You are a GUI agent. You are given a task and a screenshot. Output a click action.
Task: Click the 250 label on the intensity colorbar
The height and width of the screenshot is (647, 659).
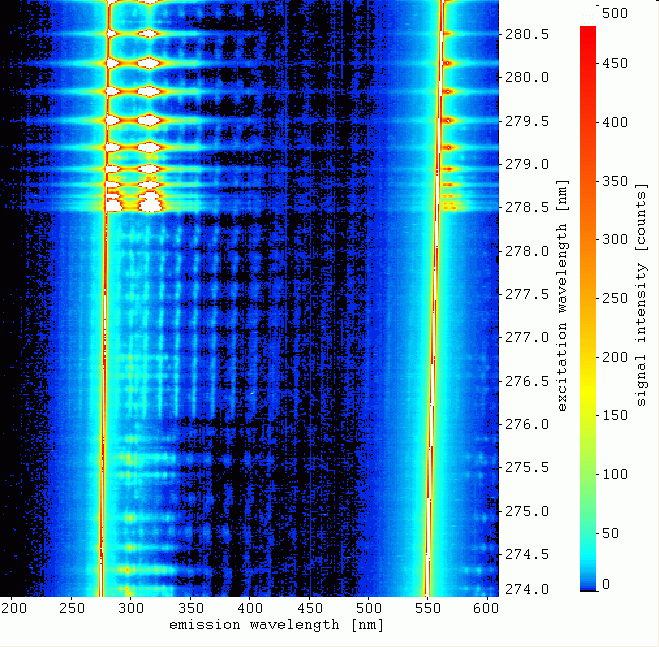(614, 299)
